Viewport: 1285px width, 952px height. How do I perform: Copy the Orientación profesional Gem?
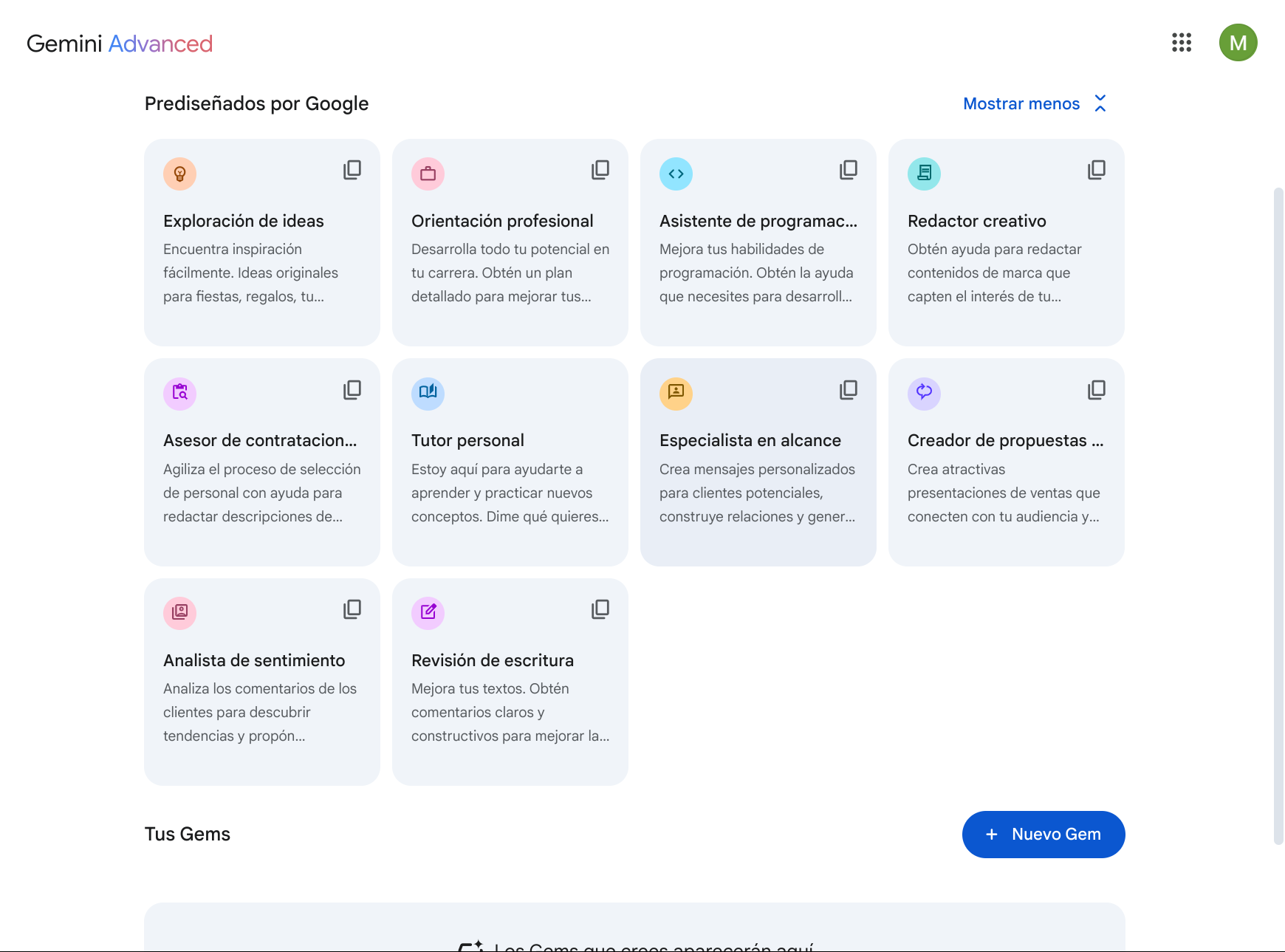coord(600,170)
